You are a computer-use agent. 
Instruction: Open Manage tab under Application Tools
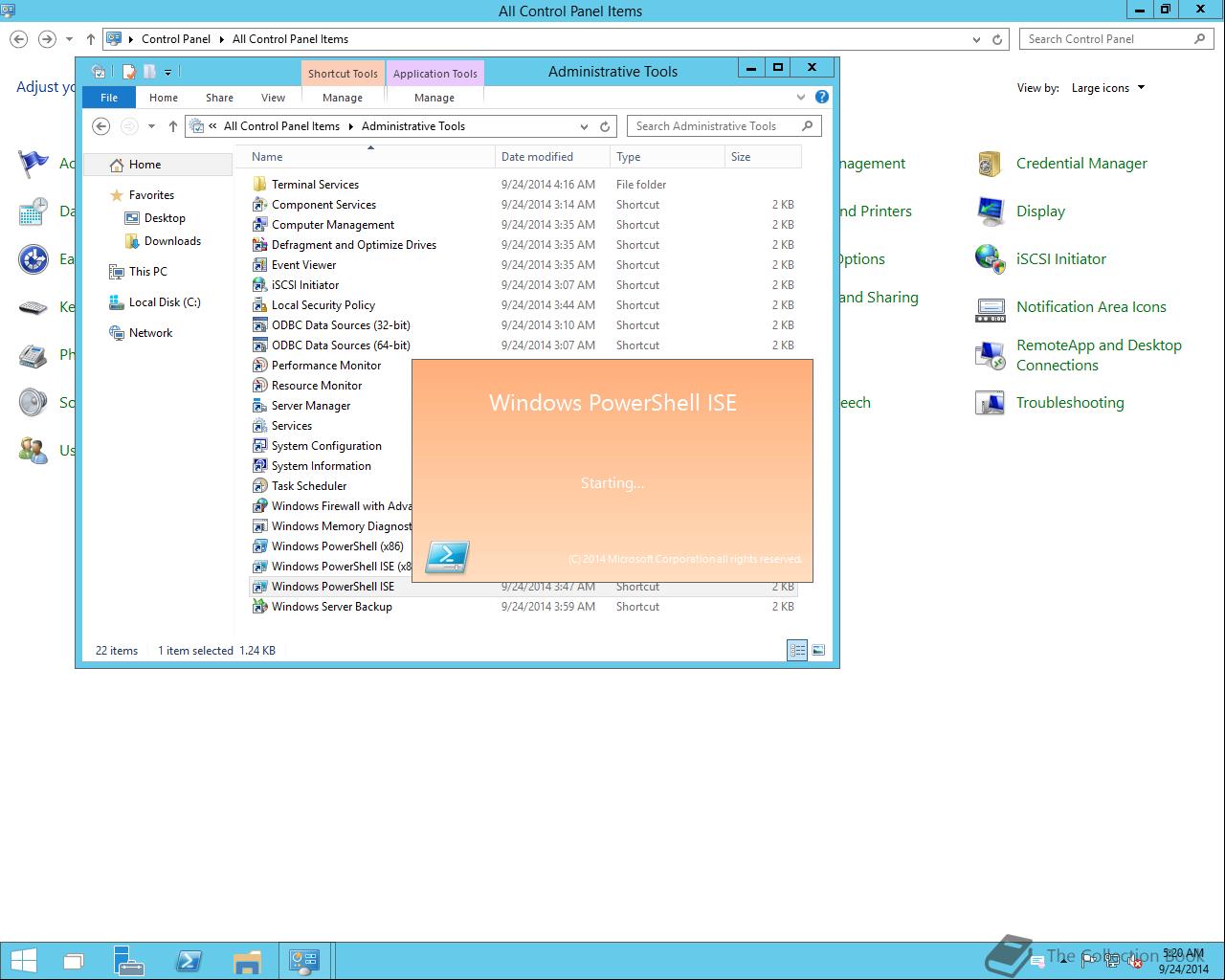434,98
